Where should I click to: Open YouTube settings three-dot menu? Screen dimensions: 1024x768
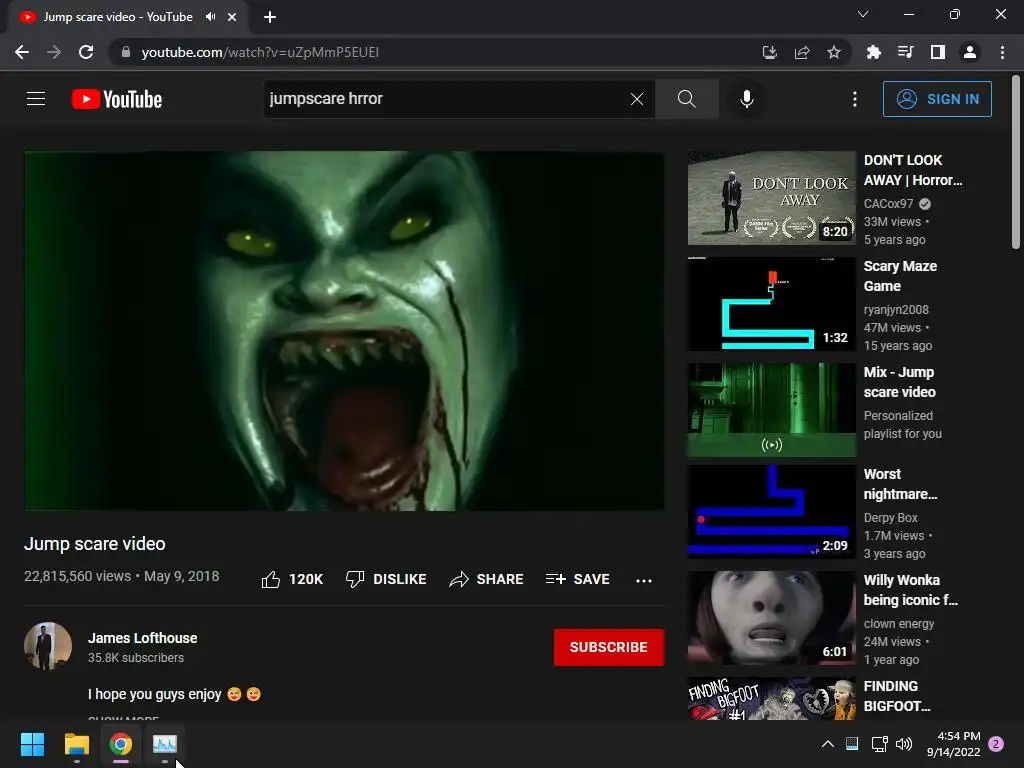point(854,99)
